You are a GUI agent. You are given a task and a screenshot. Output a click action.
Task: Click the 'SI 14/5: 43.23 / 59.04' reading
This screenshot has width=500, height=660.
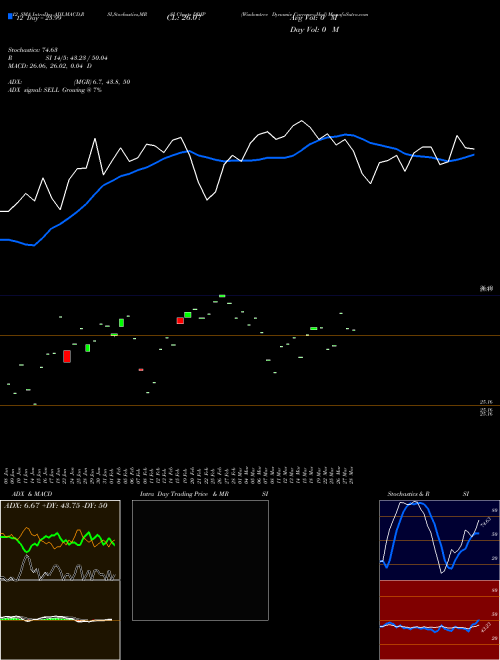tap(76, 58)
